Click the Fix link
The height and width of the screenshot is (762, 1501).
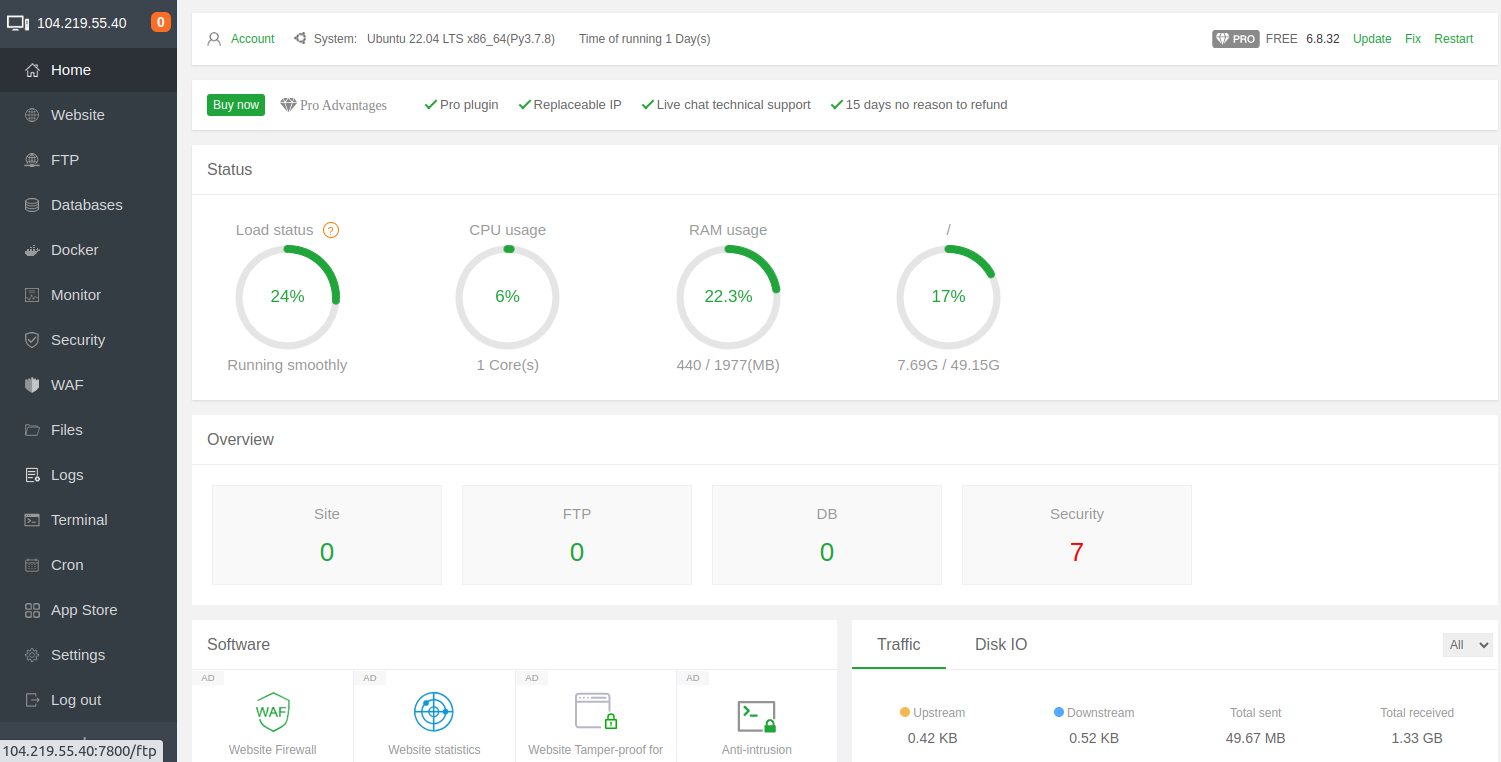tap(1412, 39)
